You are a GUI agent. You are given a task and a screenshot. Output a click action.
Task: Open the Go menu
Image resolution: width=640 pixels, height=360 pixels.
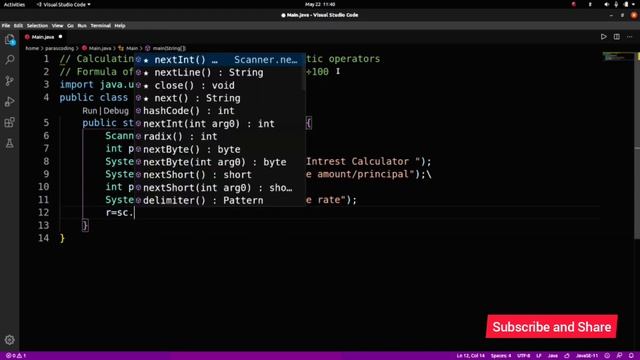click(70, 26)
